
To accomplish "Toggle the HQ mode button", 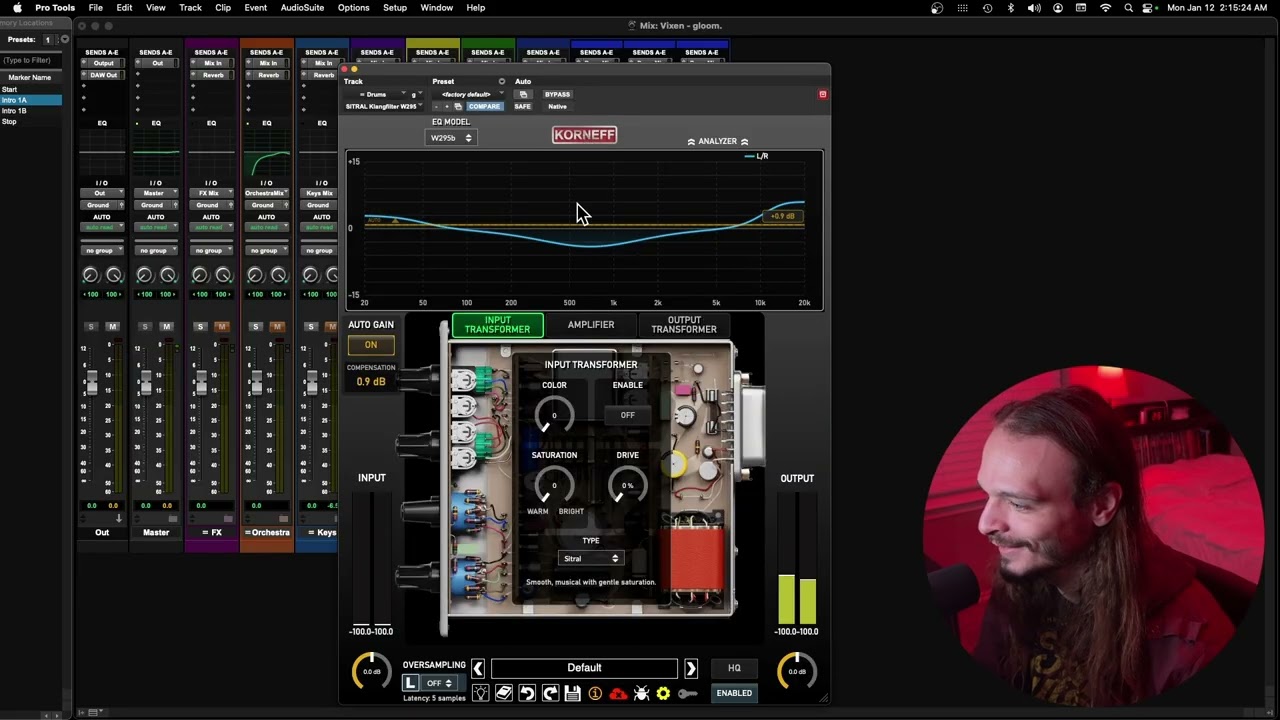I will click(734, 668).
